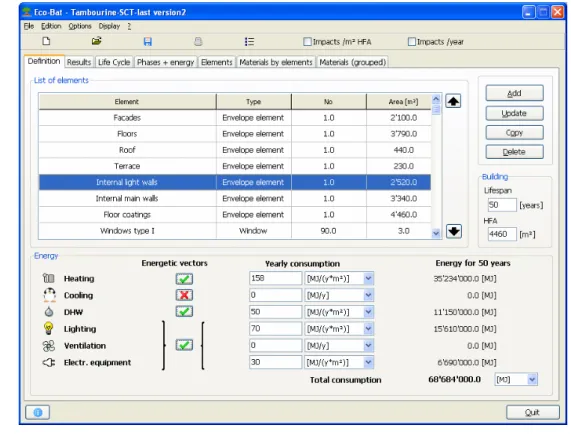Click the blue info button bottom-left
The height and width of the screenshot is (434, 571).
(38, 412)
